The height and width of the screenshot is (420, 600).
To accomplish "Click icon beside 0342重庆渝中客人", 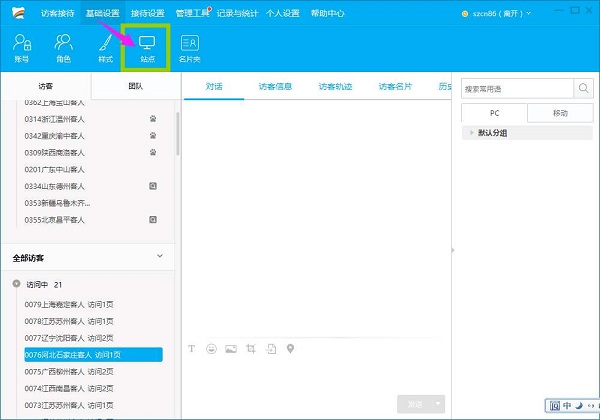I will coord(153,136).
